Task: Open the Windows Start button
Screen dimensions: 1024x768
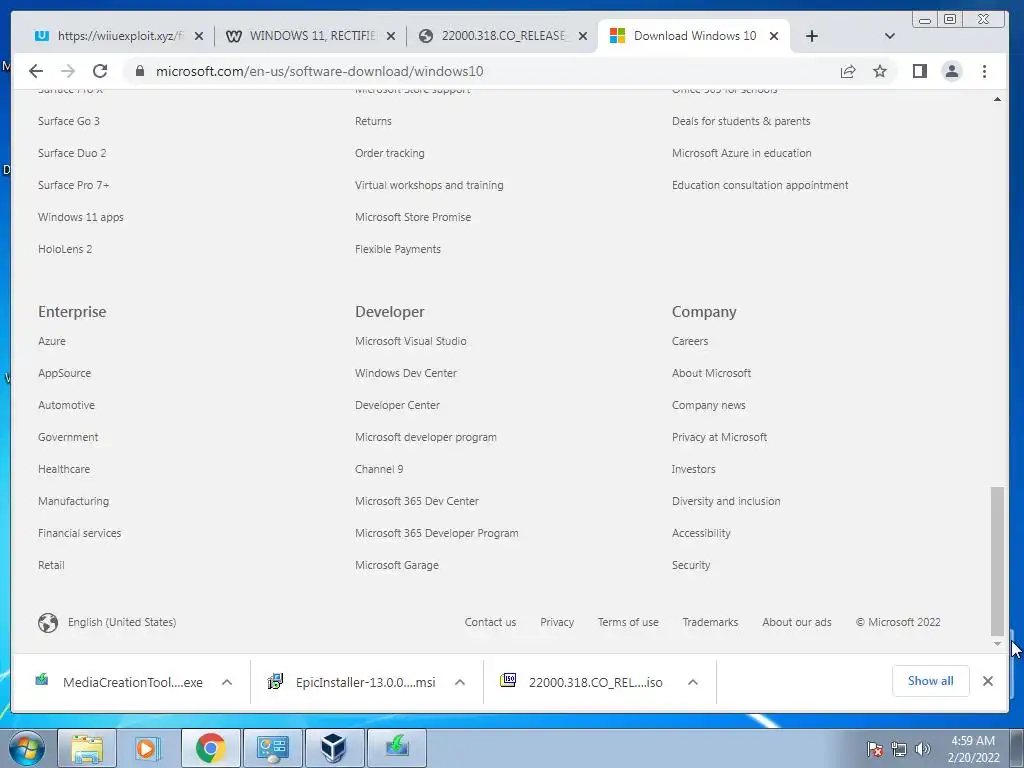Action: click(x=27, y=748)
